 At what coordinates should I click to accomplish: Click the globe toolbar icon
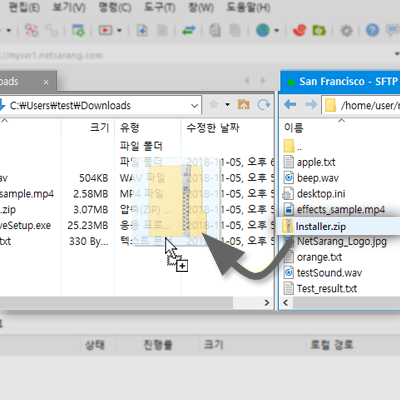point(263,31)
